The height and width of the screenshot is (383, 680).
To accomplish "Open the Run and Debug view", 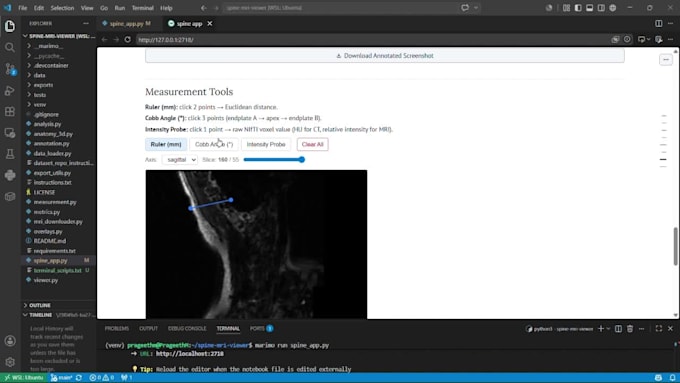I will click(10, 90).
